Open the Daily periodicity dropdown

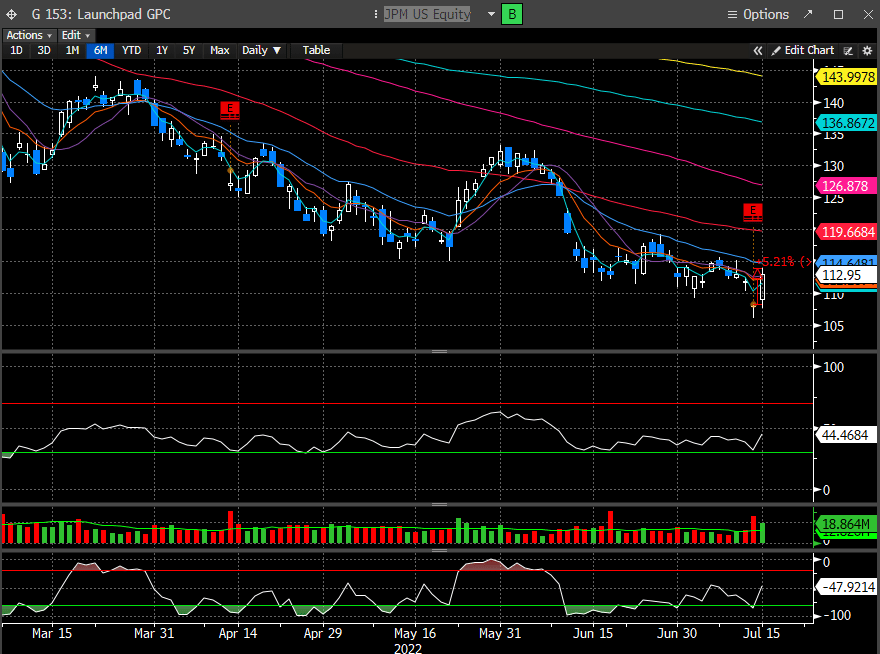(x=261, y=51)
